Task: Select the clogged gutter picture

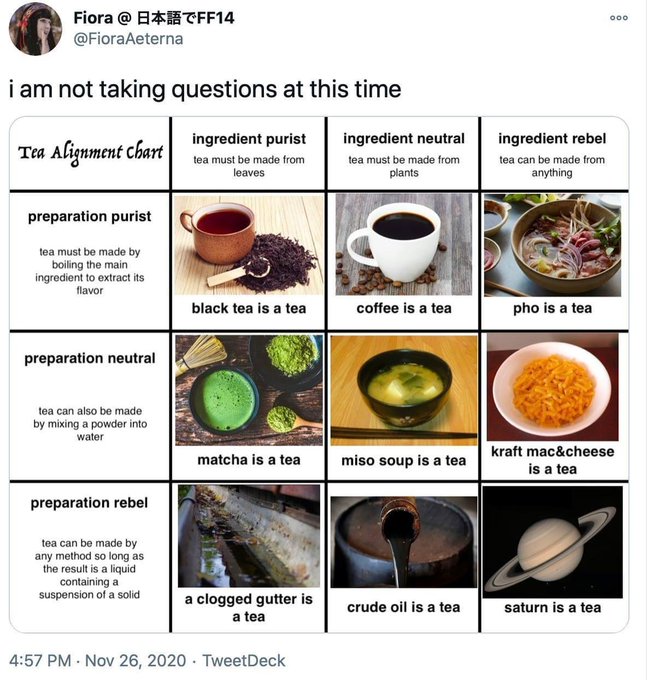Action: click(x=249, y=536)
